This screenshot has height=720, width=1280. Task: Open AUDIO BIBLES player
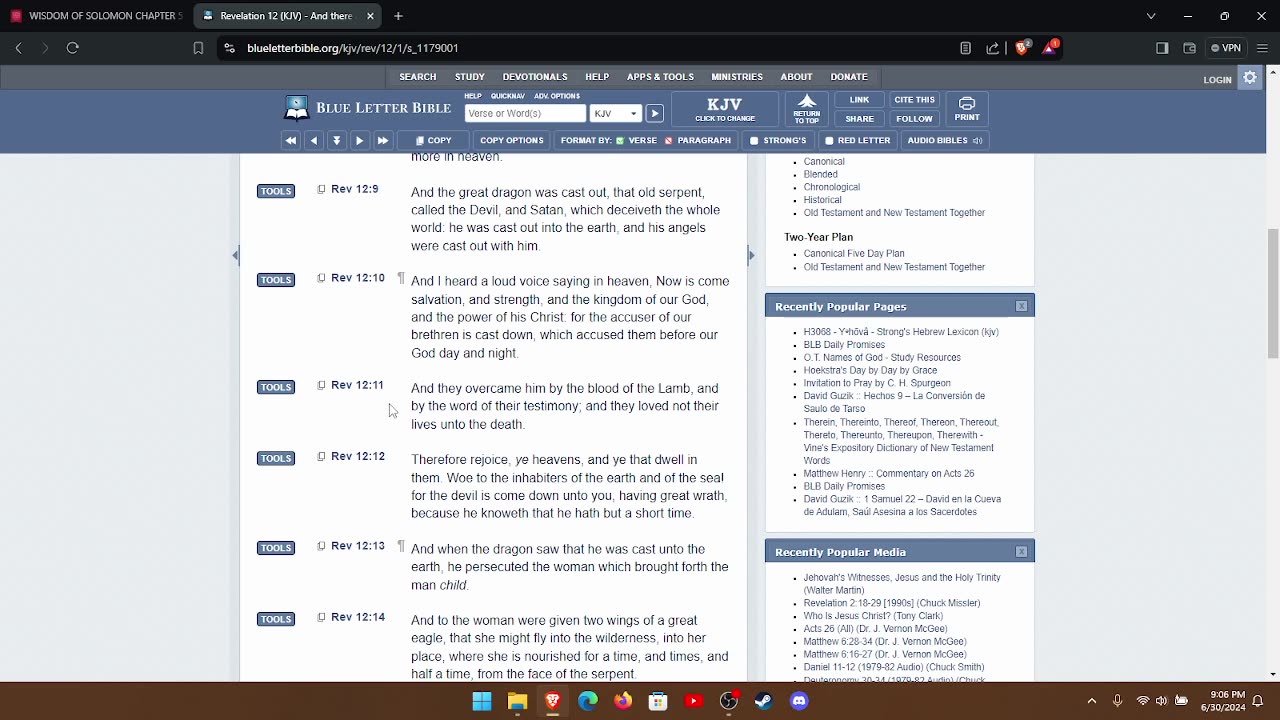click(x=945, y=141)
